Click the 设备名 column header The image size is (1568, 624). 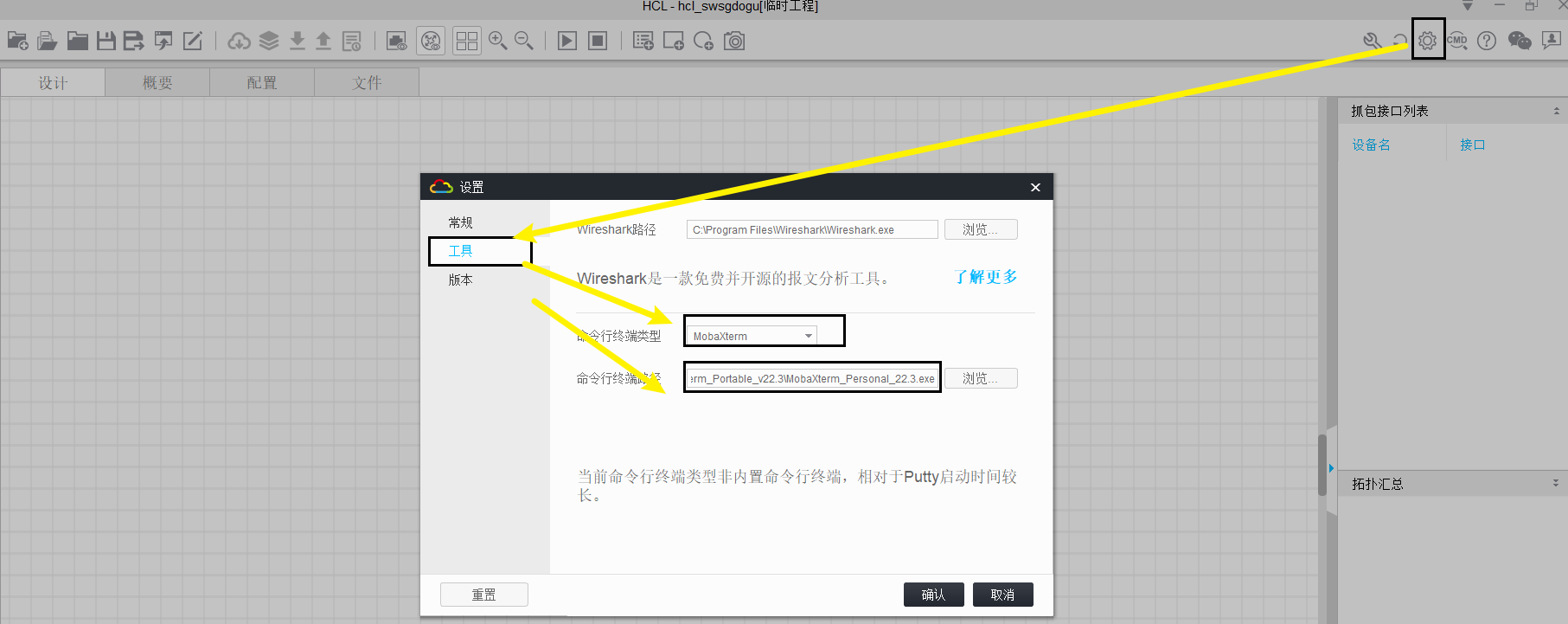tap(1372, 145)
